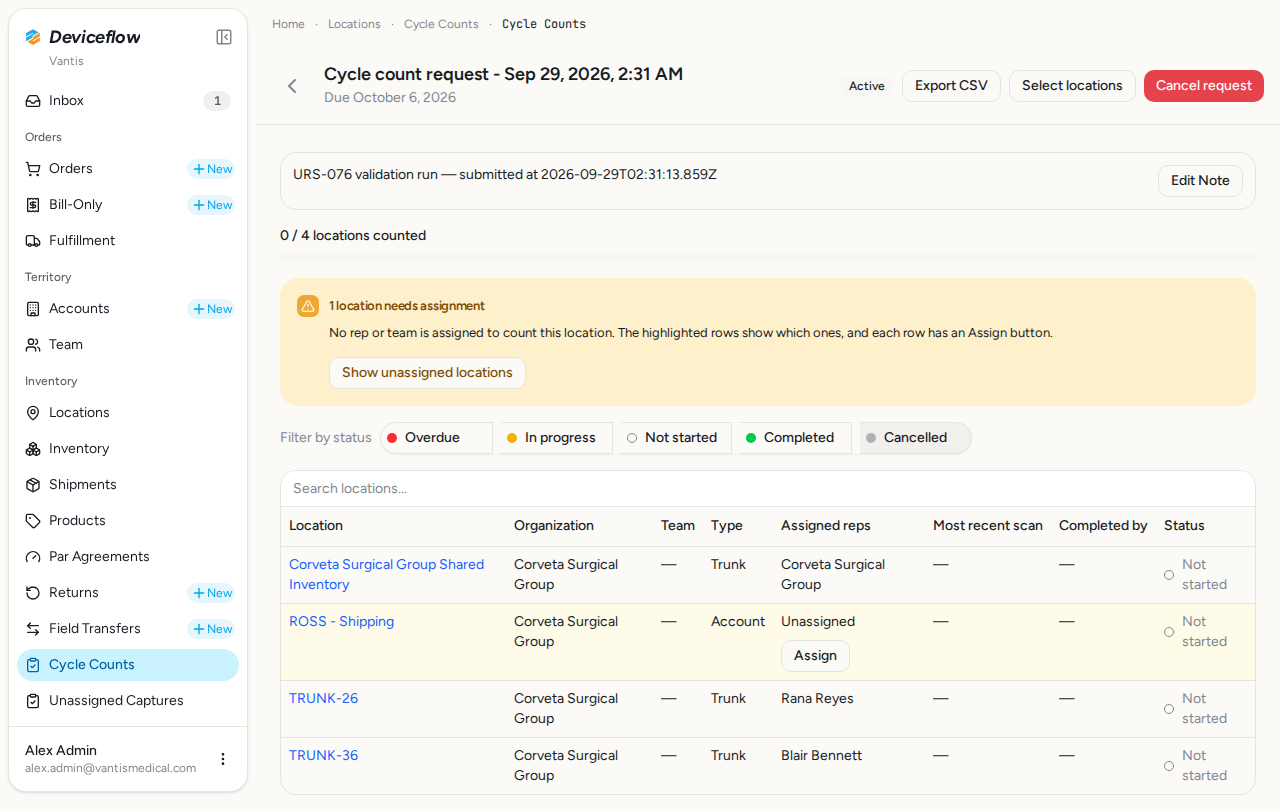This screenshot has height=811, width=1280.
Task: Click the Field Transfers arrows icon
Action: click(x=33, y=629)
